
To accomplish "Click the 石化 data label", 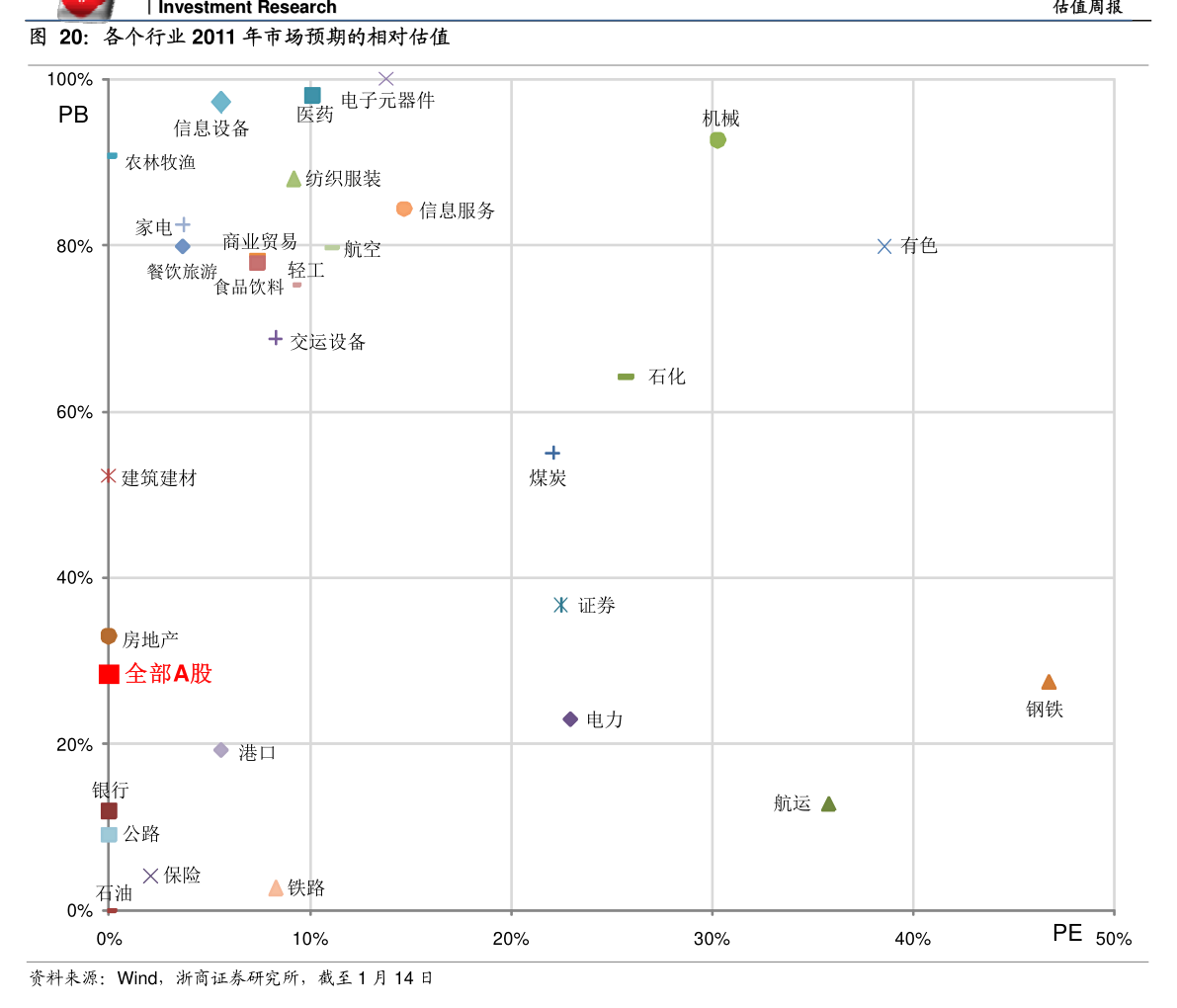I will (x=666, y=377).
